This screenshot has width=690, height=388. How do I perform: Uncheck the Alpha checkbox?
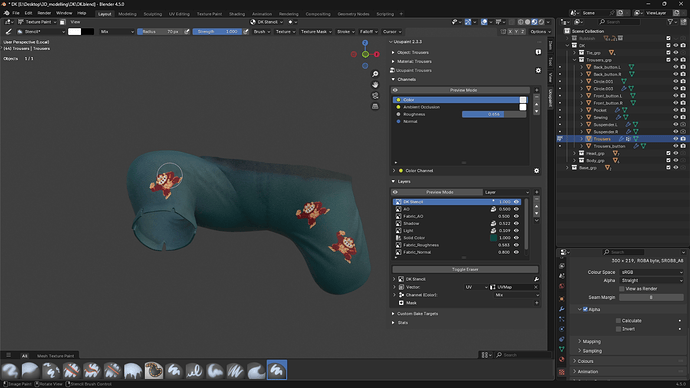click(585, 309)
